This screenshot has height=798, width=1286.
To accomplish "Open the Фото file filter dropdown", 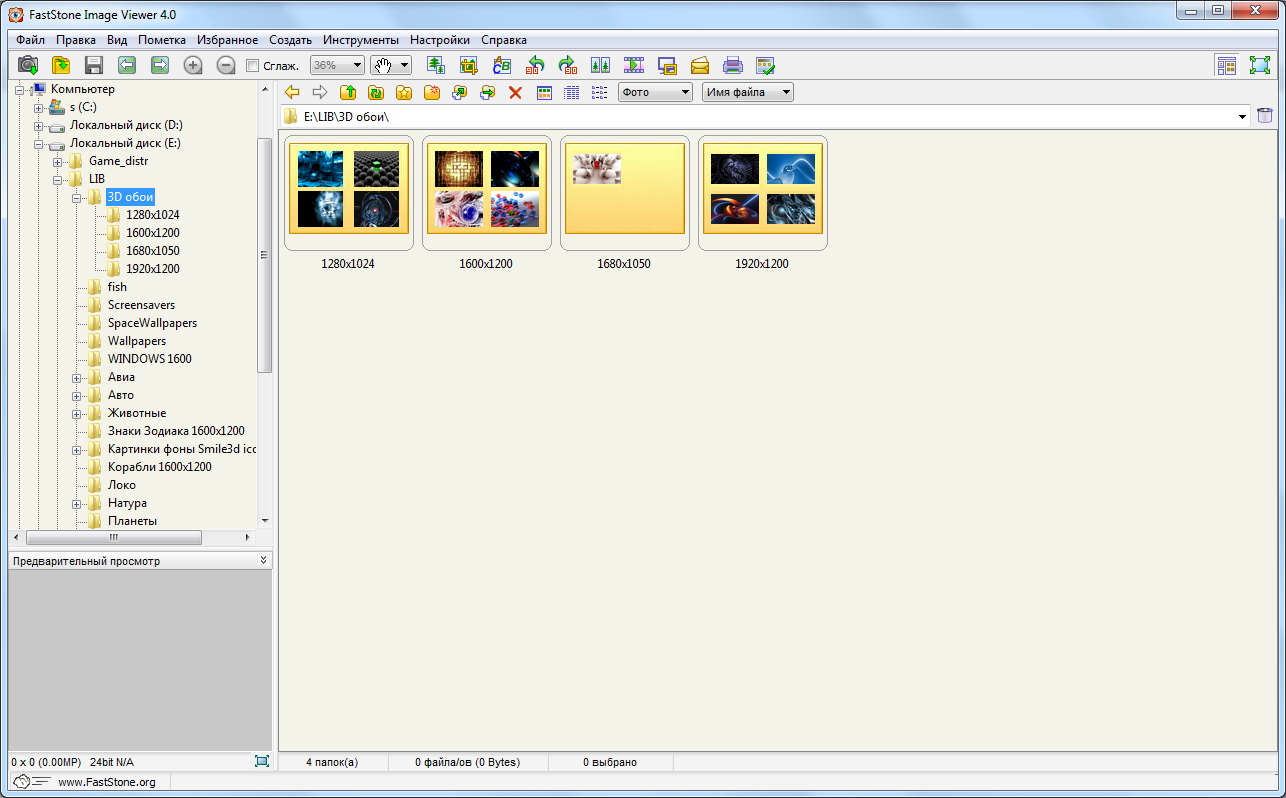I will pos(655,92).
